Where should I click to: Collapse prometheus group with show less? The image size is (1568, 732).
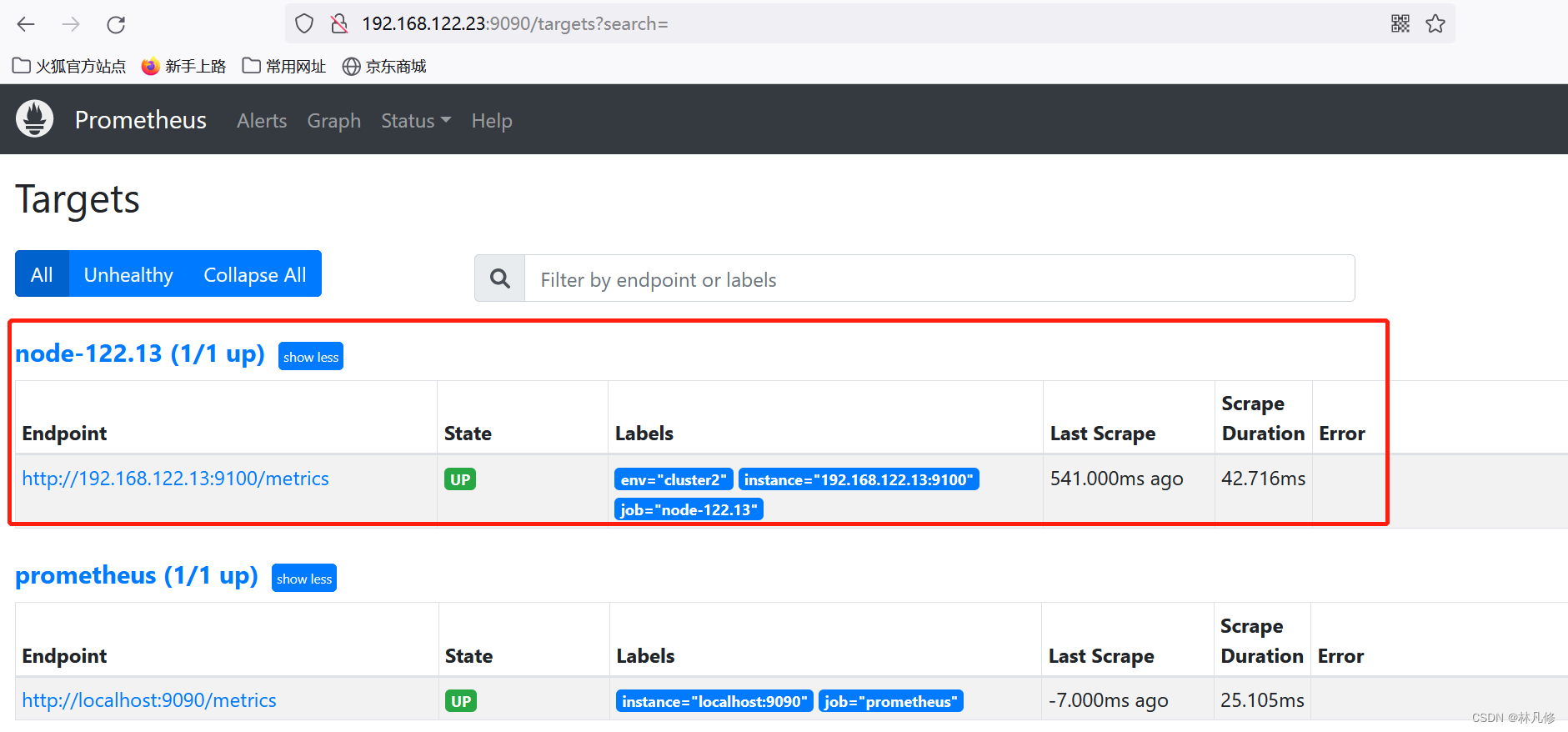pos(304,579)
